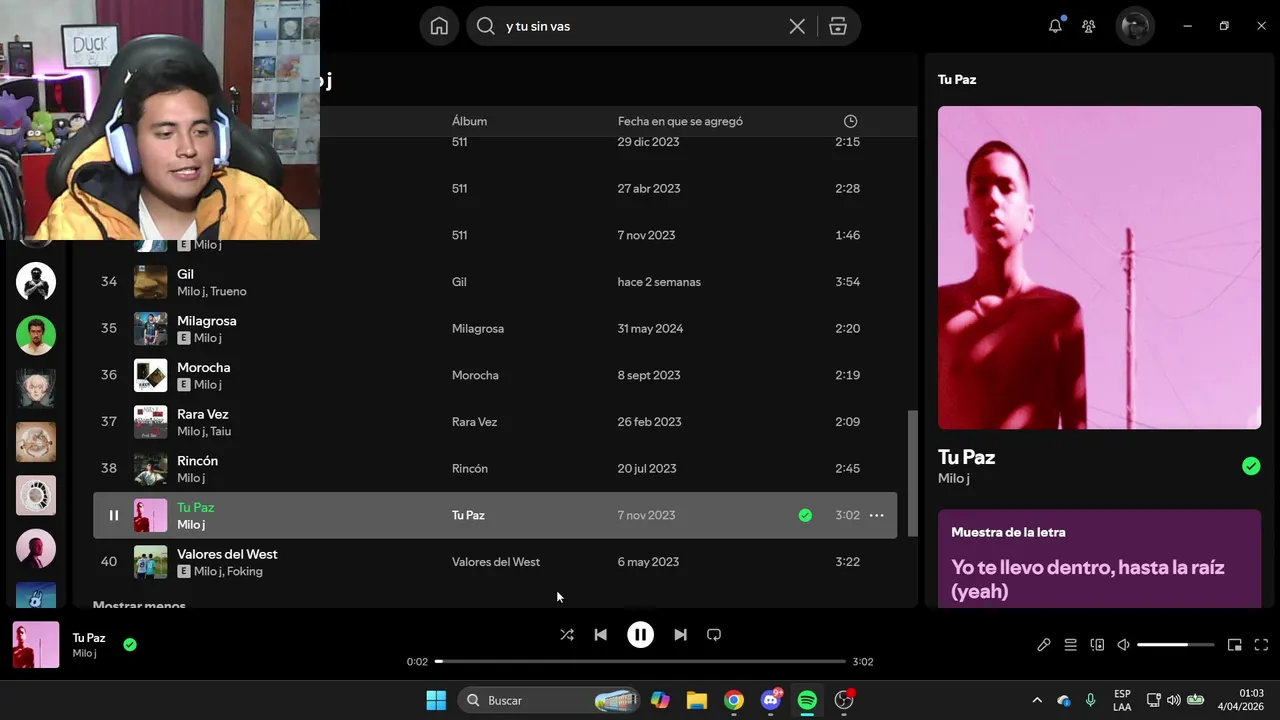Viewport: 1280px width, 720px height.
Task: Go to Spotify Home
Action: tap(439, 26)
